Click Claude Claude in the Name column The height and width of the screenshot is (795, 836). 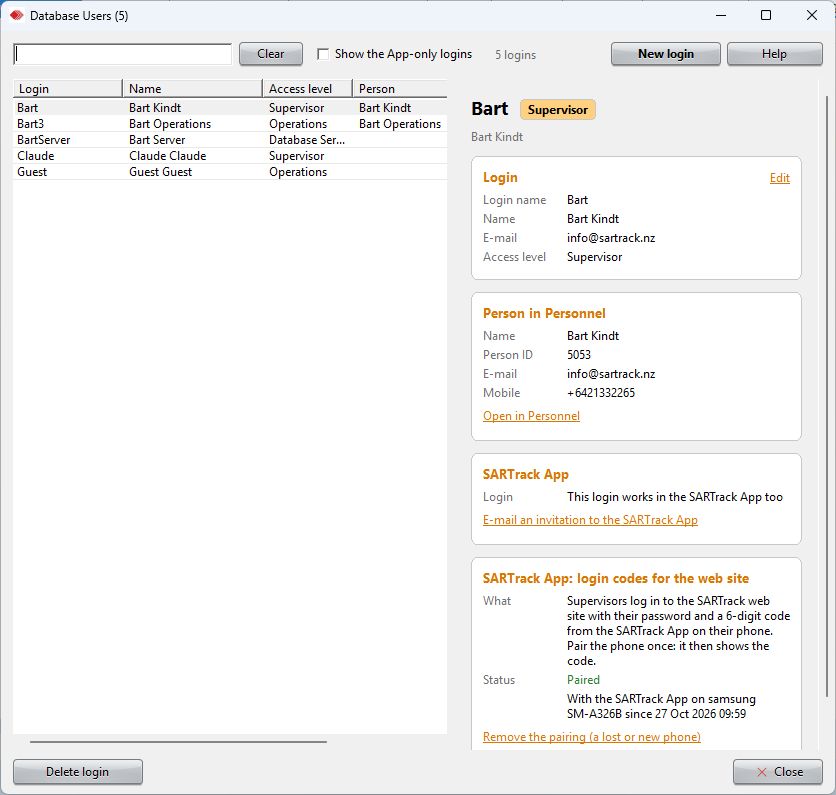(167, 156)
